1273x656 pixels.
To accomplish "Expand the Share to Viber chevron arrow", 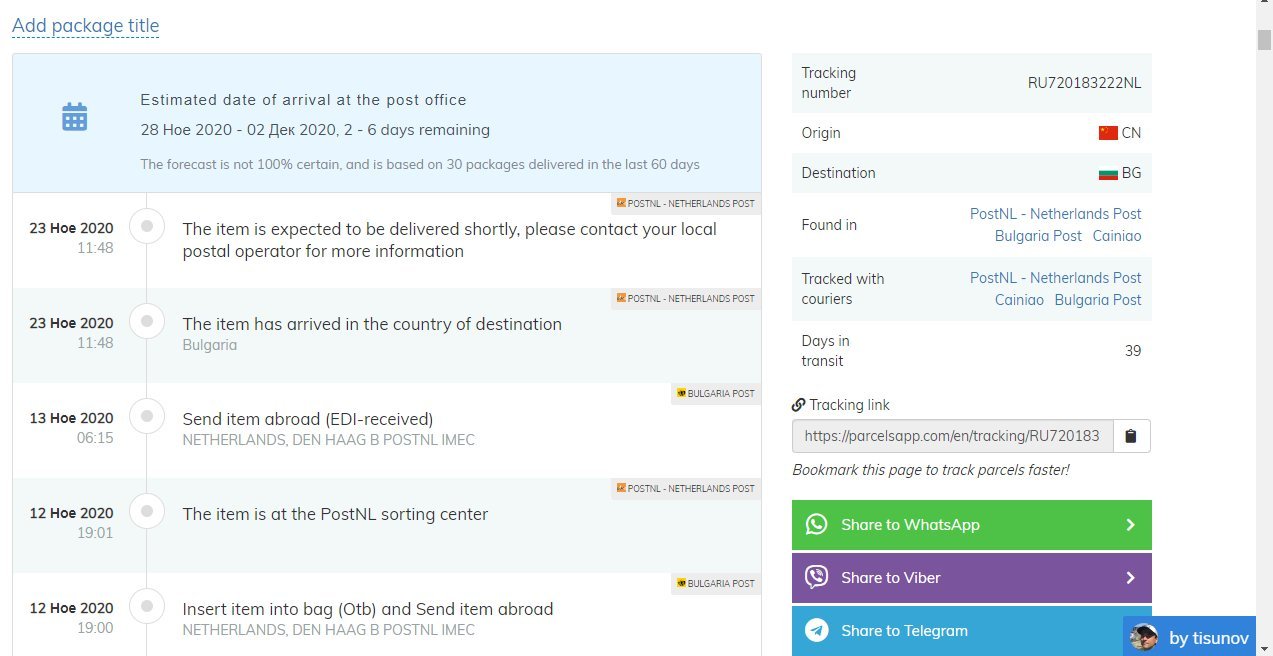I will [x=1130, y=578].
